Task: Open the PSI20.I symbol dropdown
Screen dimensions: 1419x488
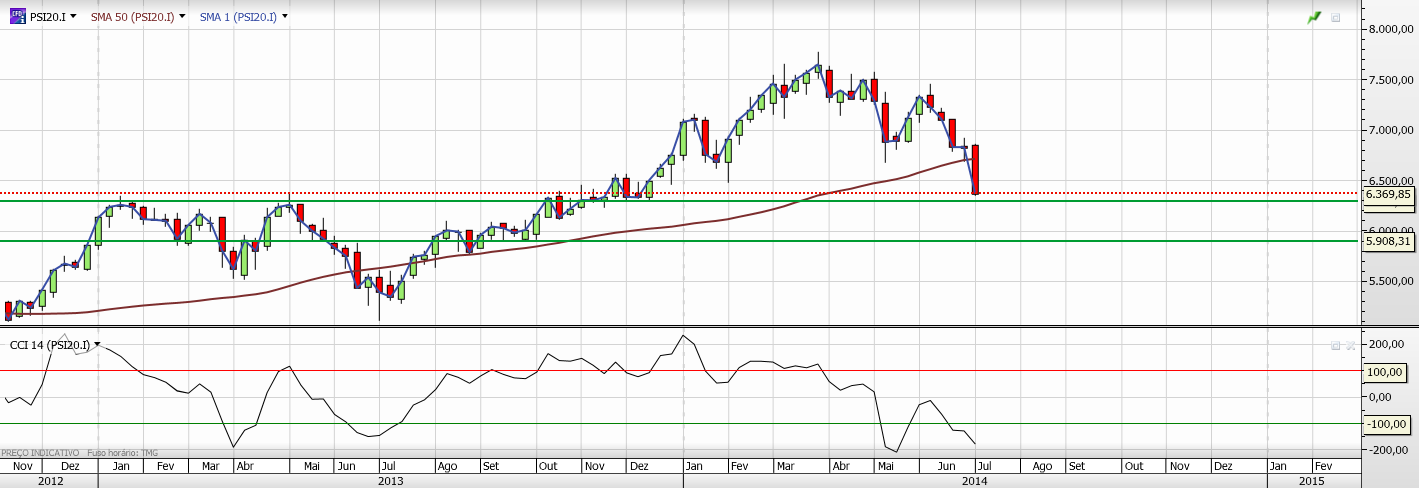Action: (x=75, y=17)
